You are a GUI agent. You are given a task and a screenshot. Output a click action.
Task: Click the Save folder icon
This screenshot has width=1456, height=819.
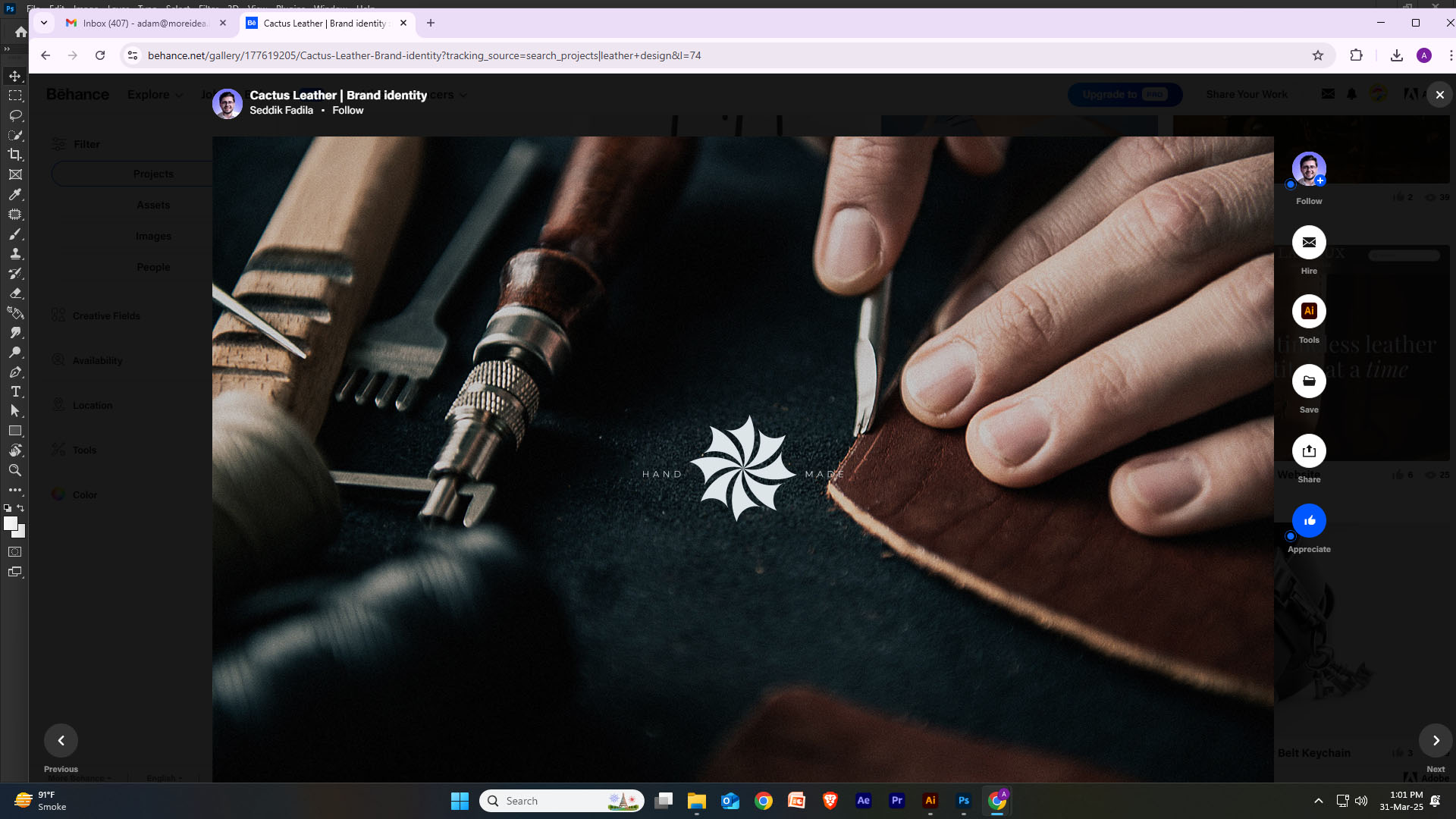(1309, 381)
